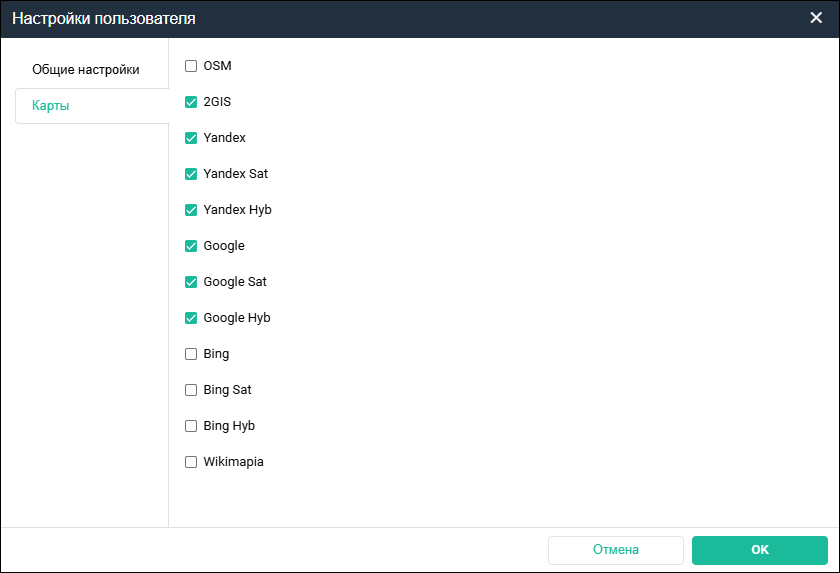Viewport: 840px width, 573px height.
Task: Click the Bing Hyb label text
Action: point(229,426)
